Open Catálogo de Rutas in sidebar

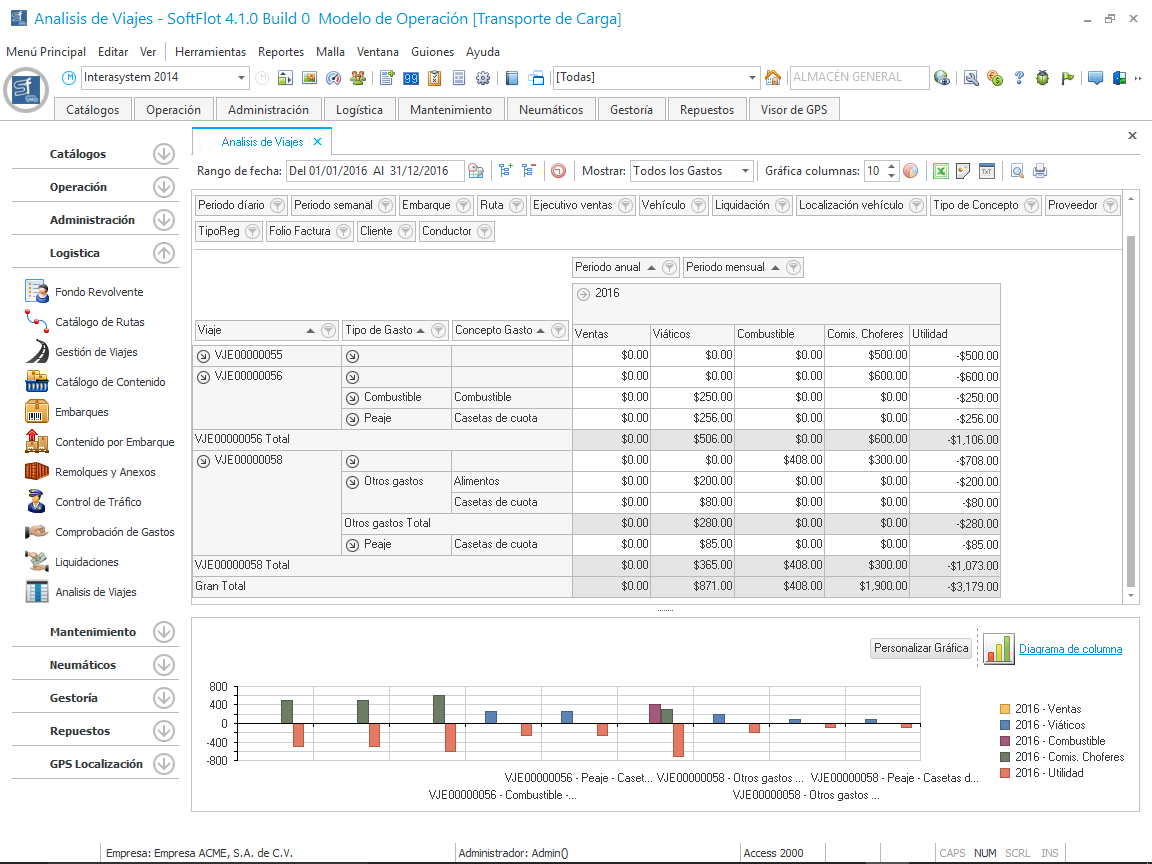(99, 322)
